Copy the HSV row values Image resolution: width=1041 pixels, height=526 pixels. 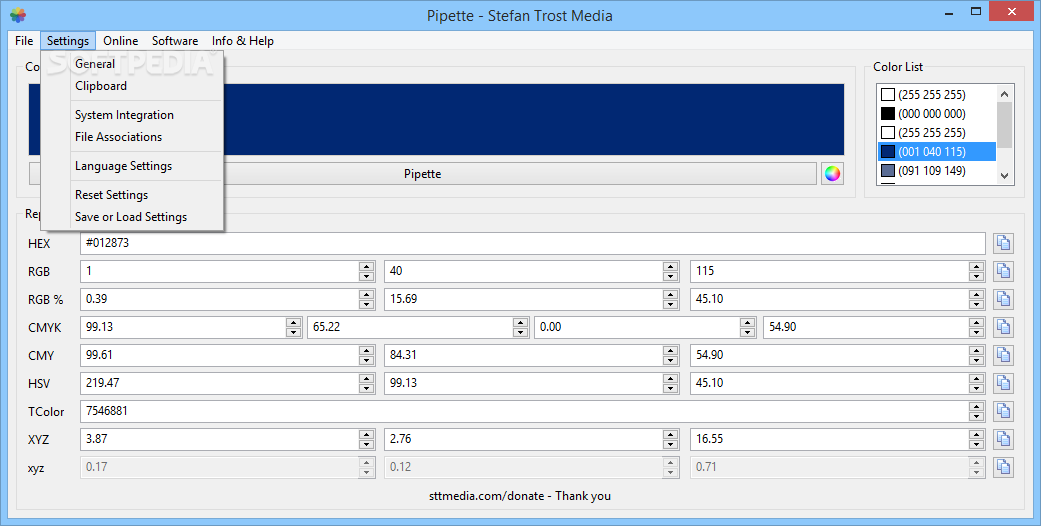tap(1003, 383)
